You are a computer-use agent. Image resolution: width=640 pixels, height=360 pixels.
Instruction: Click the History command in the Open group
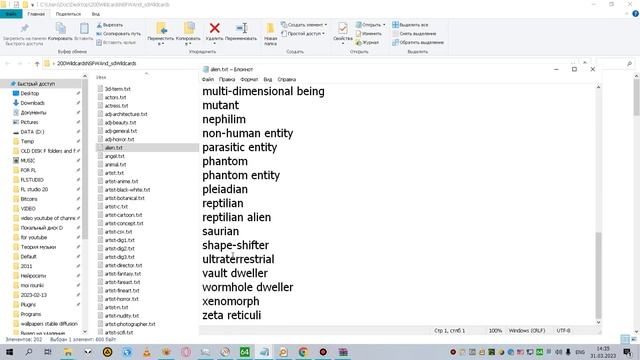pyautogui.click(x=367, y=42)
